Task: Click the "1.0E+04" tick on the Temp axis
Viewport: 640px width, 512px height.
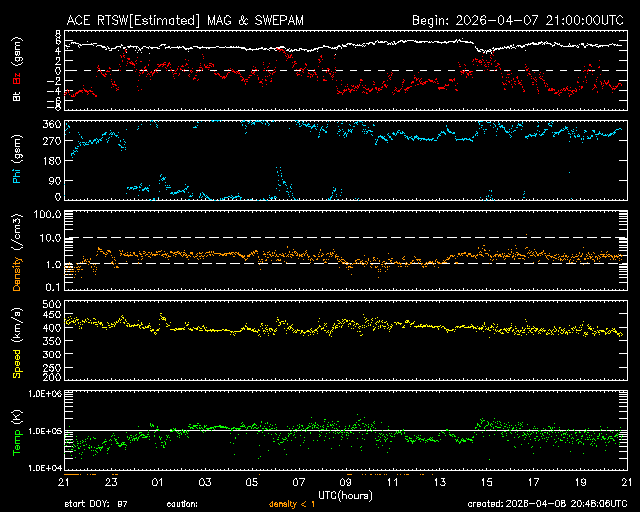Action: coord(45,468)
